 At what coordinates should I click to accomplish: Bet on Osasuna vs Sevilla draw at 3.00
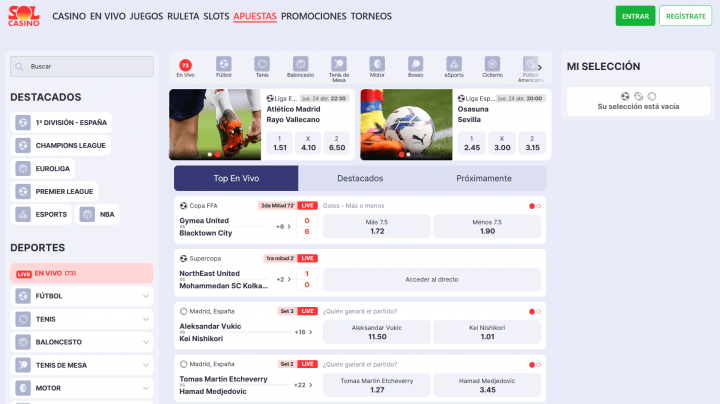tap(502, 143)
